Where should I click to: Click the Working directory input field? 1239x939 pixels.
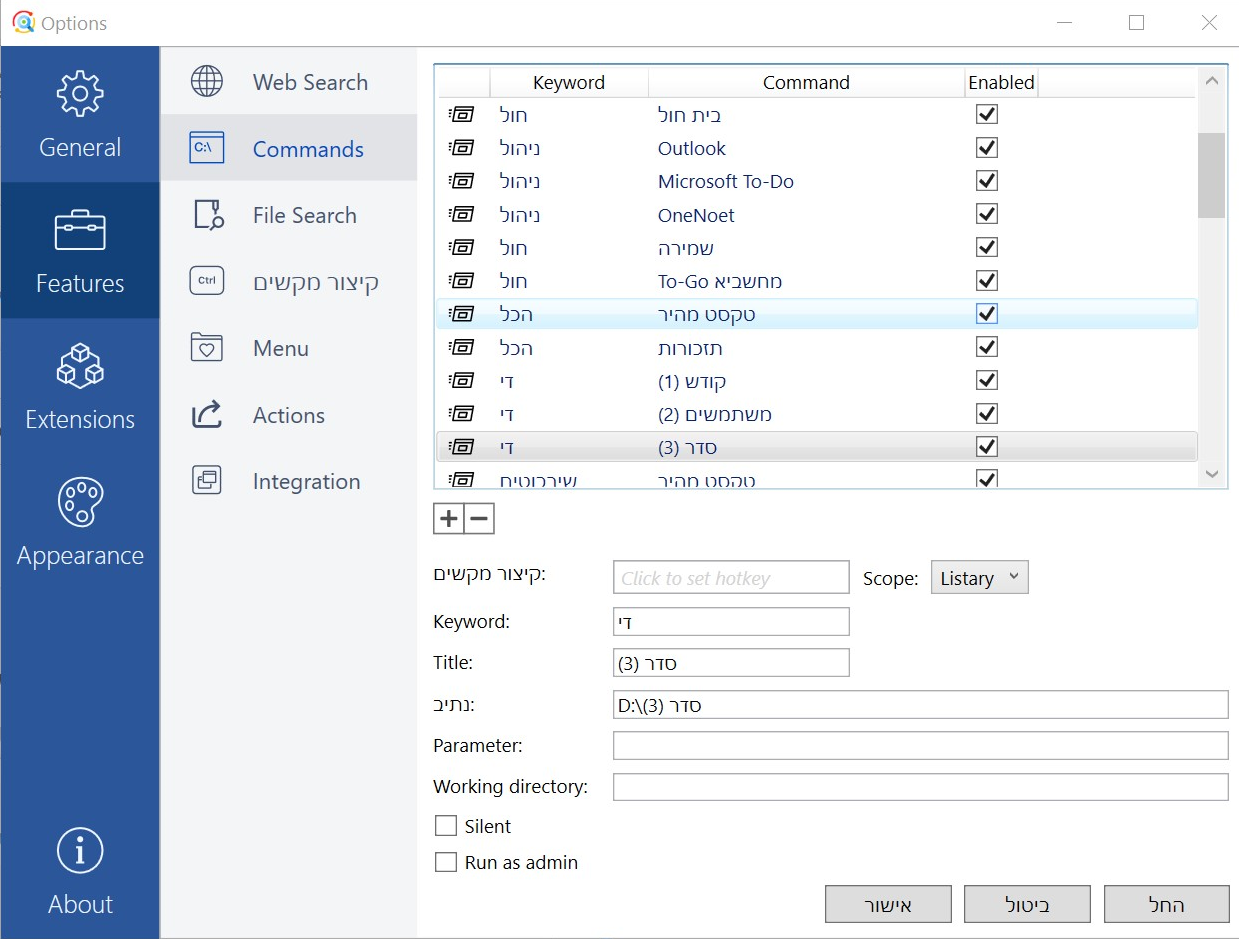[x=920, y=786]
